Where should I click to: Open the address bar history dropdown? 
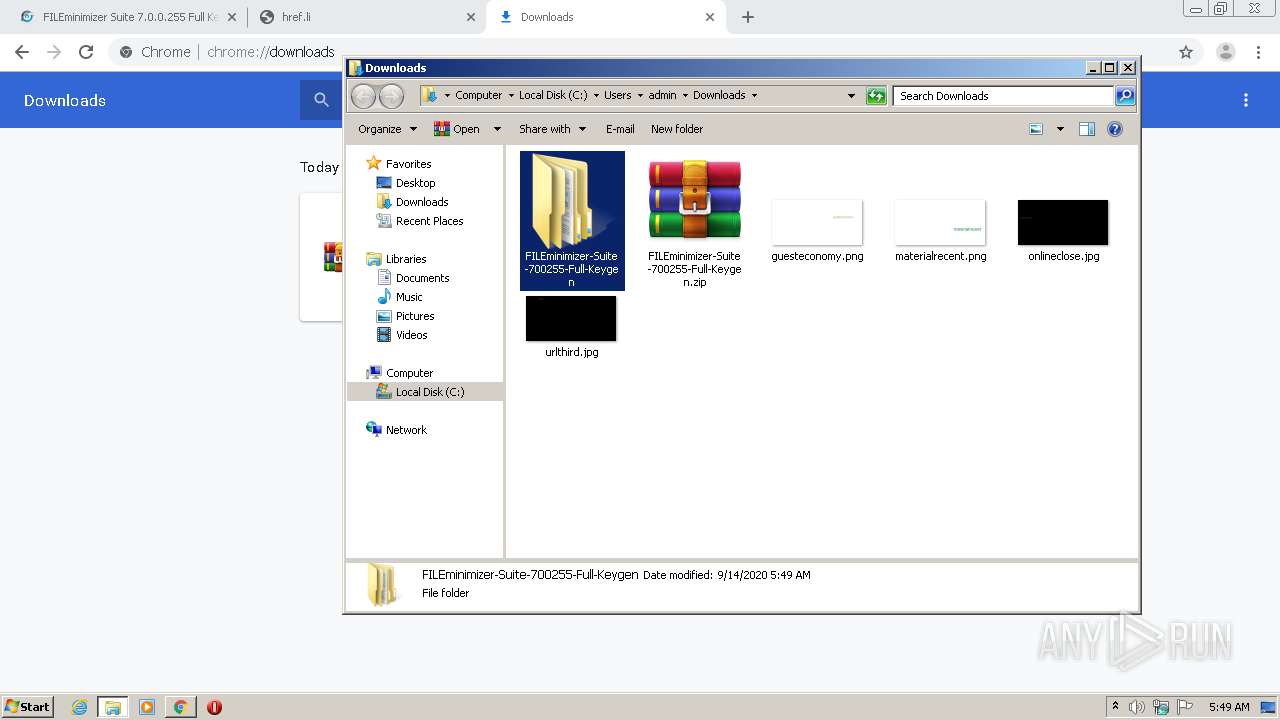pos(851,96)
